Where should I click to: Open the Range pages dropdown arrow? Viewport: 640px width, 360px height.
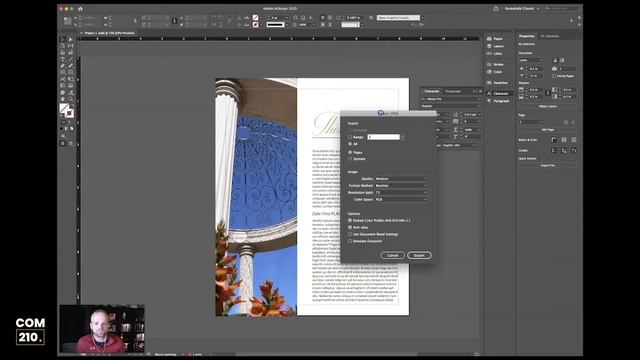click(403, 137)
